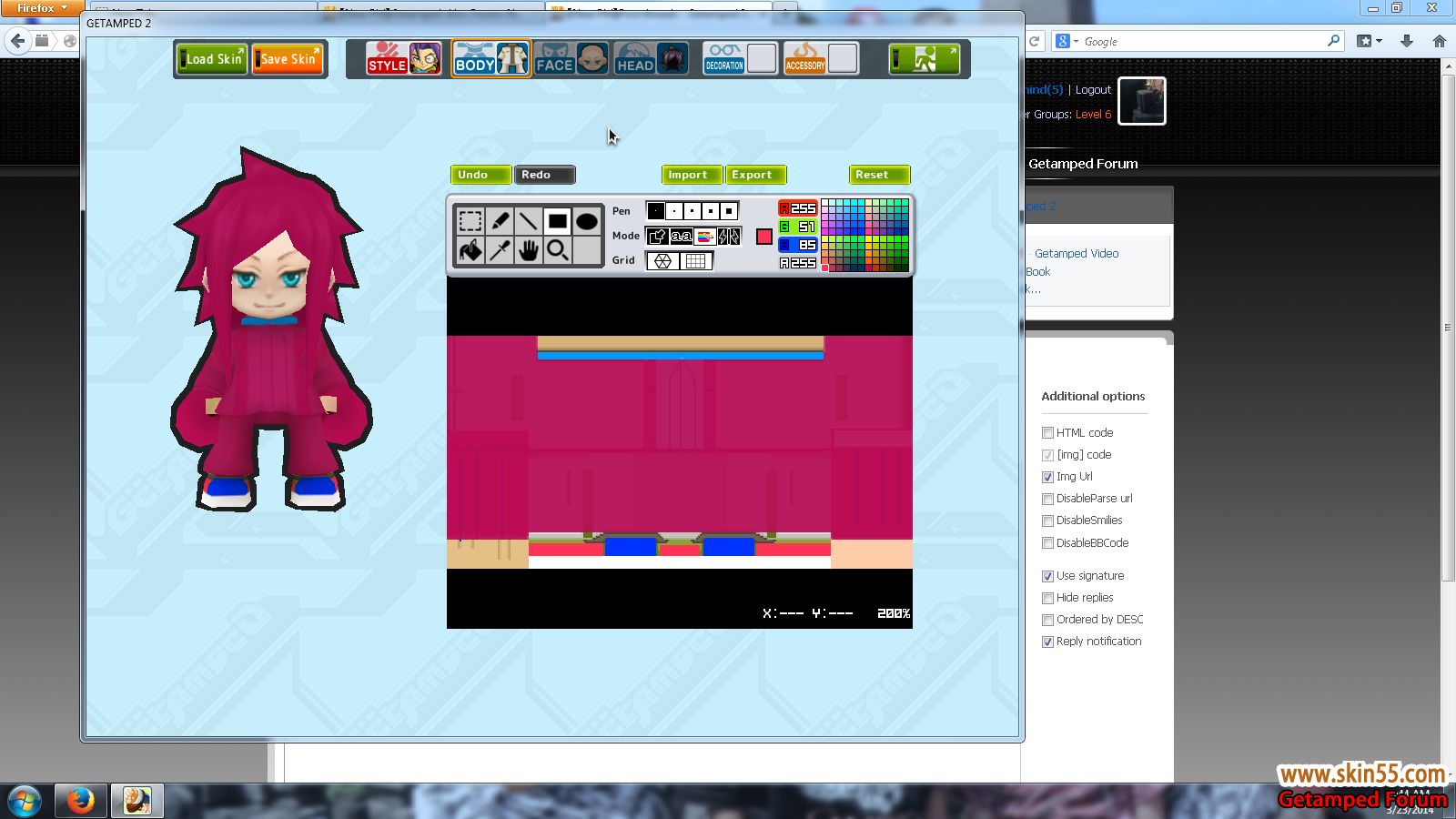Select the magnifier zoom tool
Image resolution: width=1456 pixels, height=819 pixels.
558,250
